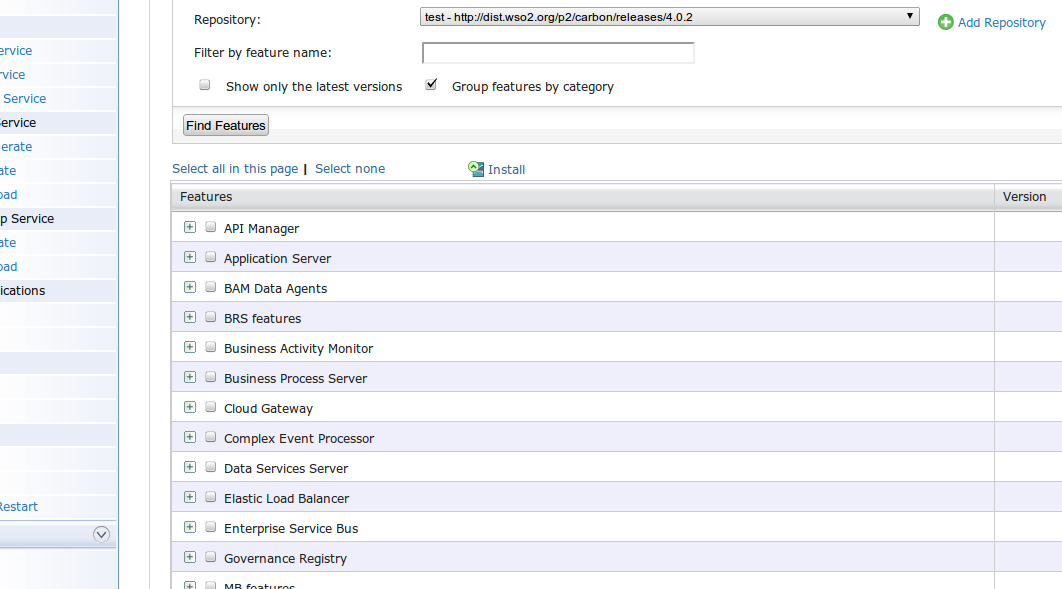
Task: Check the Complex Event Processor checkbox
Action: tap(211, 437)
